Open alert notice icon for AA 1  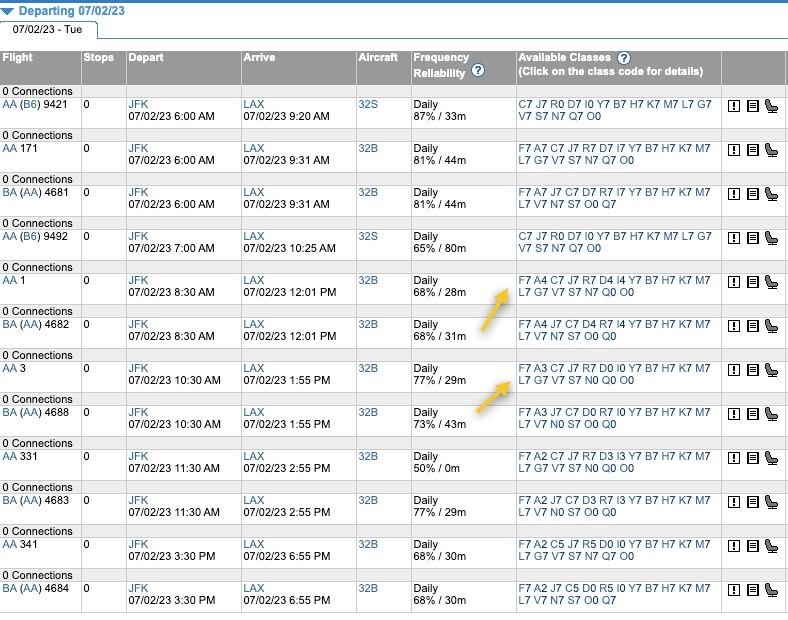coord(734,282)
